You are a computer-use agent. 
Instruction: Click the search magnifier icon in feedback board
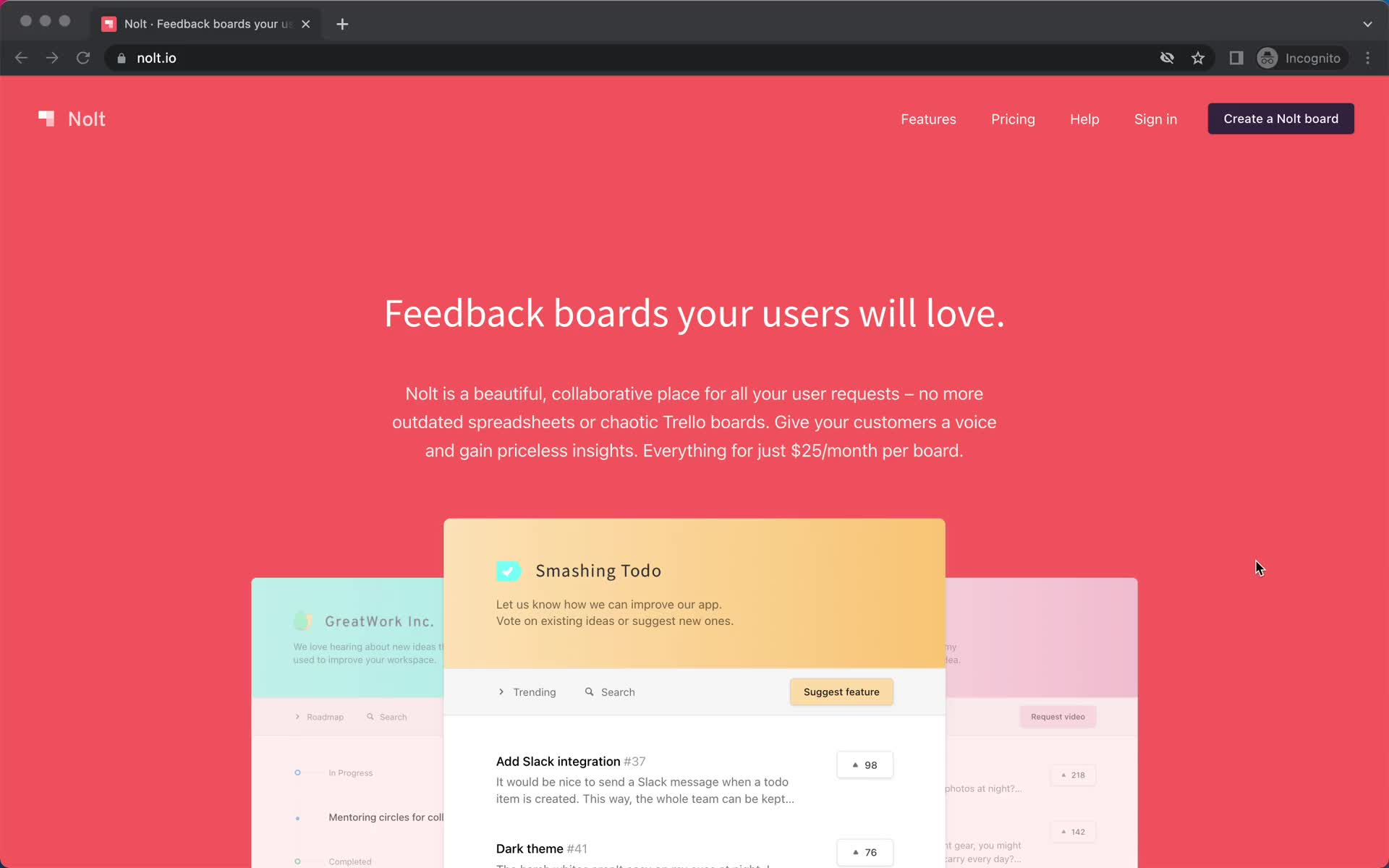589,692
